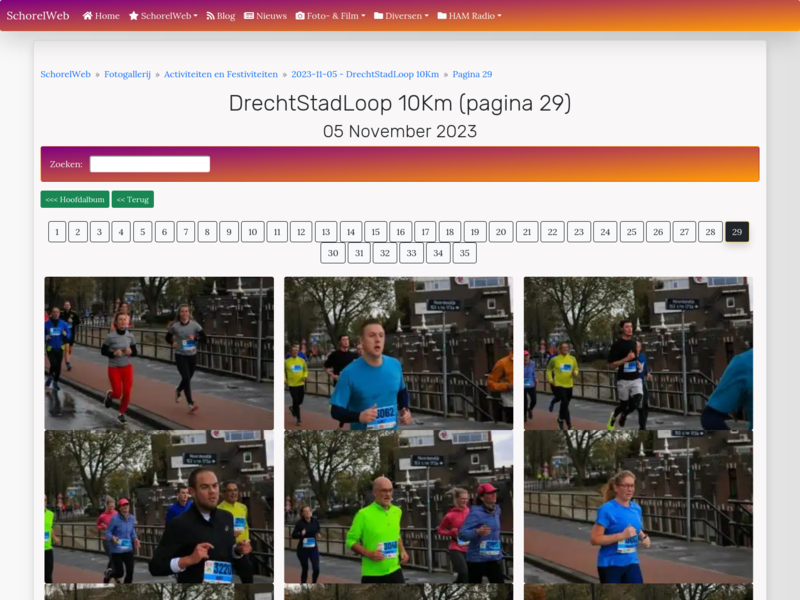This screenshot has width=800, height=600.
Task: Click the star icon beside SchorelWeb menu
Action: coord(134,16)
